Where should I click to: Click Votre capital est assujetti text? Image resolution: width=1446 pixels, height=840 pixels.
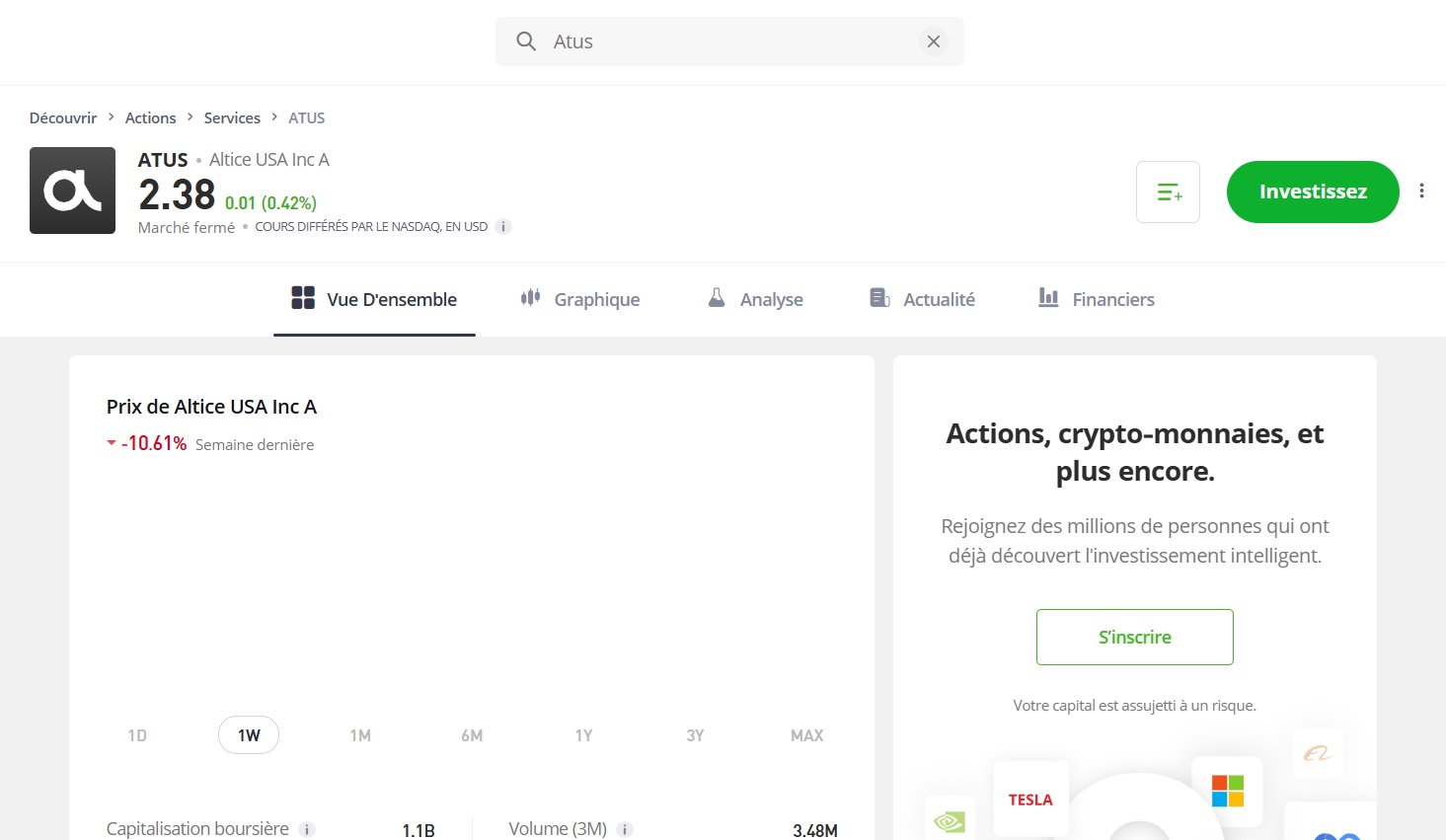1135,705
